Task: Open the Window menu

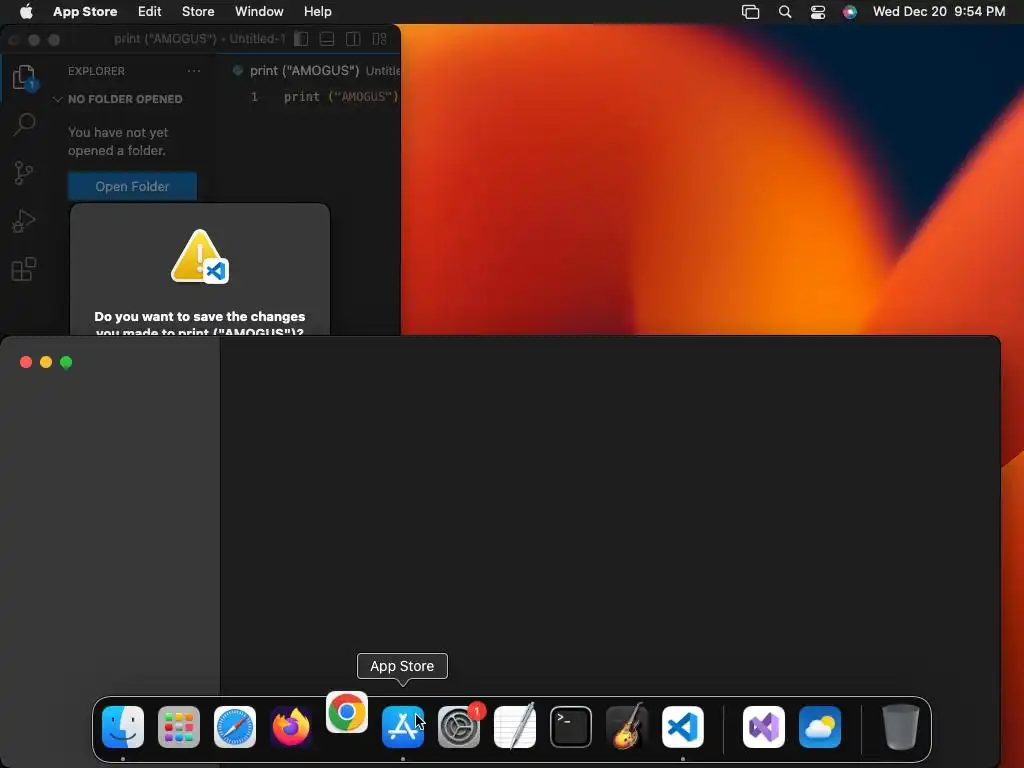Action: click(x=259, y=12)
